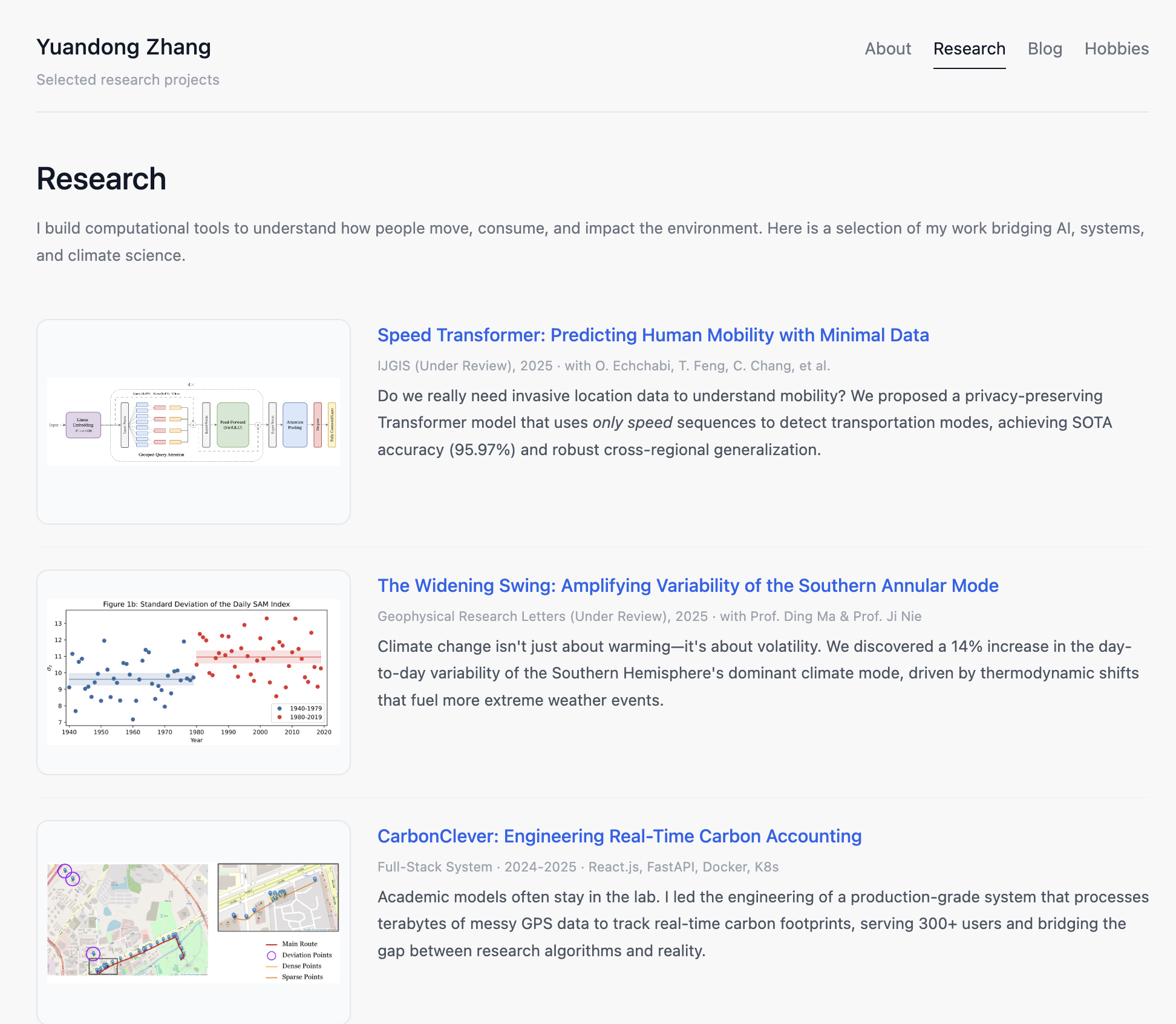
Task: Click the underline beneath Research nav item
Action: click(970, 69)
